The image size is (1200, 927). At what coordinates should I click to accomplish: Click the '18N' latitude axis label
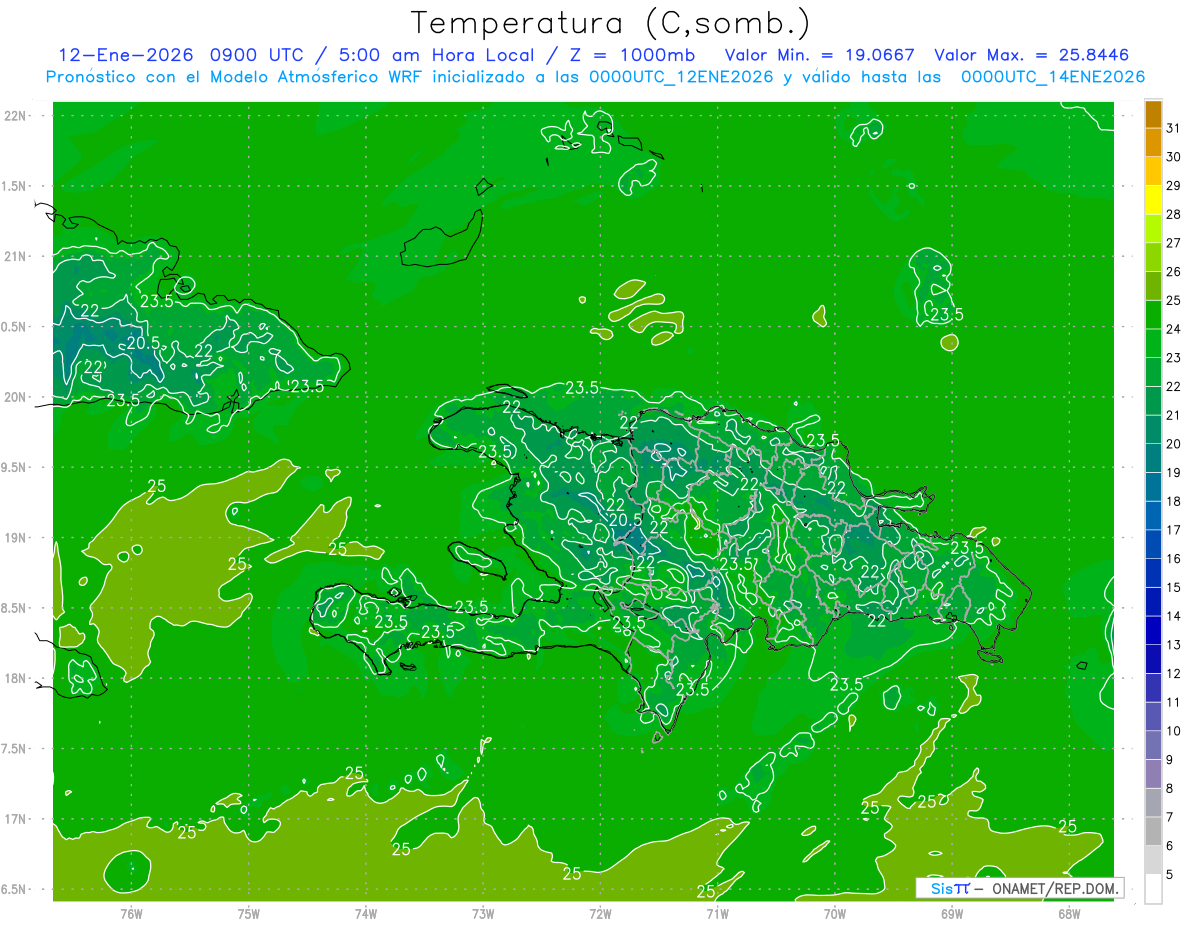pos(15,678)
